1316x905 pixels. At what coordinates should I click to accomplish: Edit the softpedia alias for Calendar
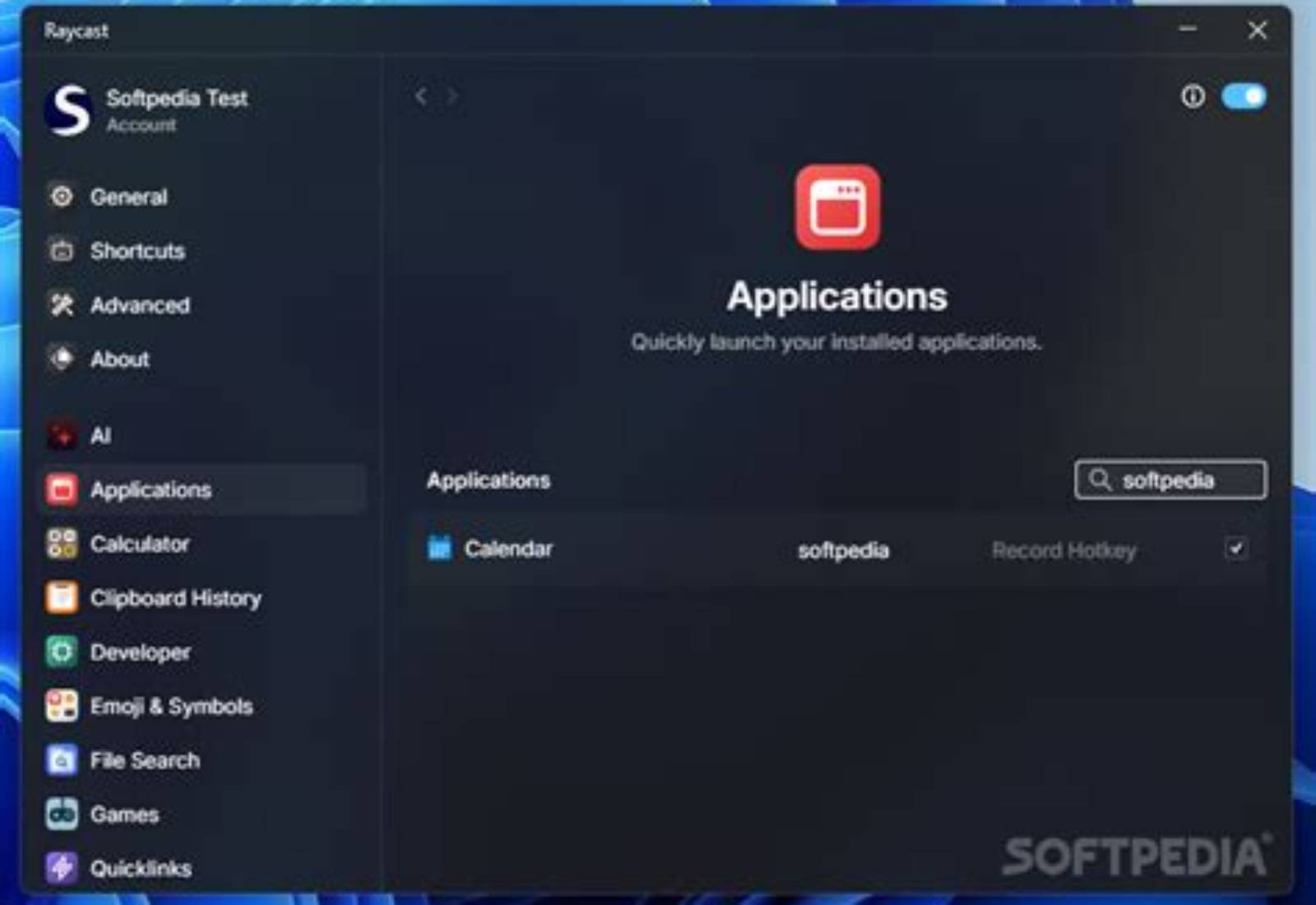point(843,550)
